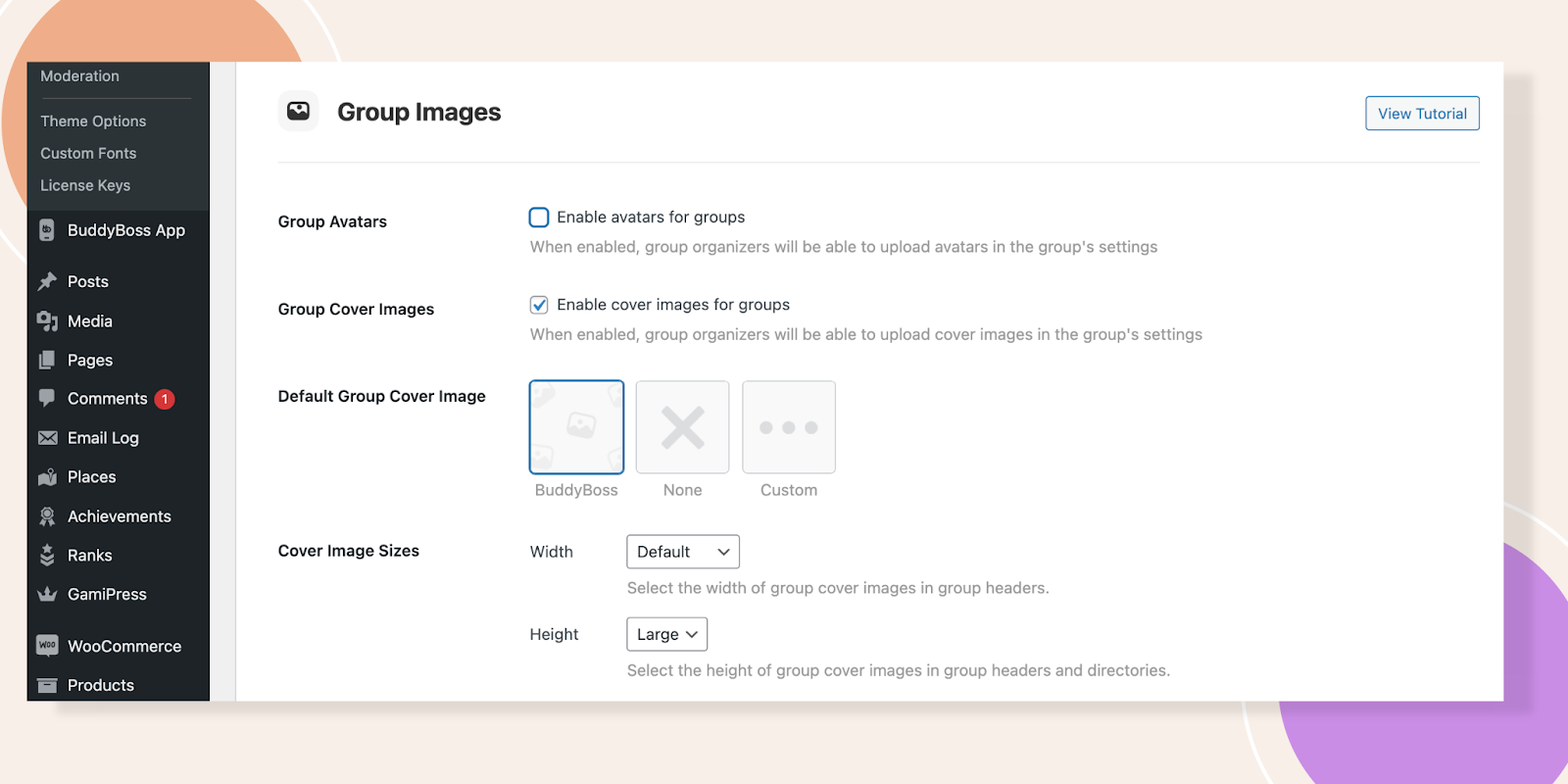The image size is (1568, 784).
Task: Open the WooCommerce menu label
Action: (x=124, y=646)
